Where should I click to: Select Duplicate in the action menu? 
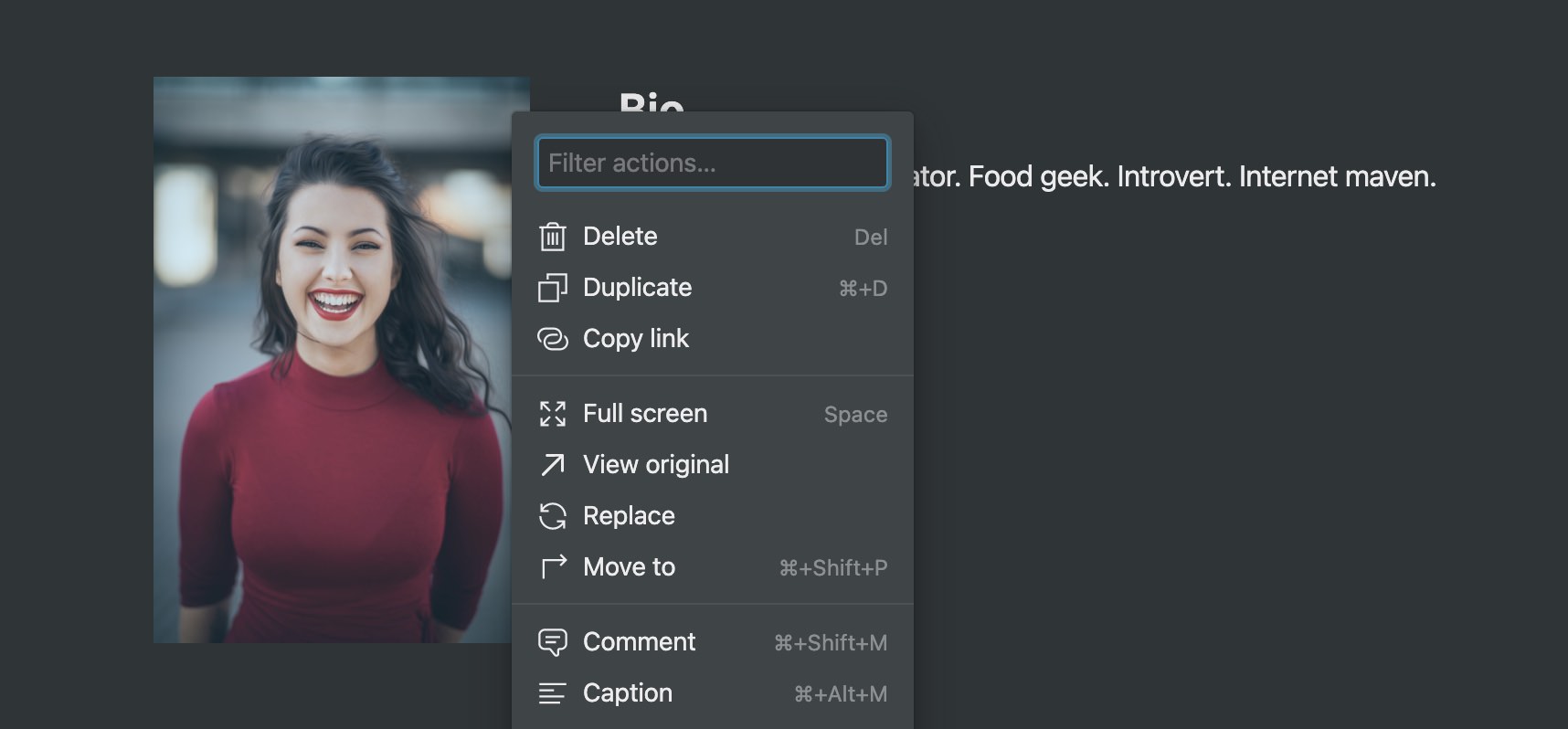(713, 288)
